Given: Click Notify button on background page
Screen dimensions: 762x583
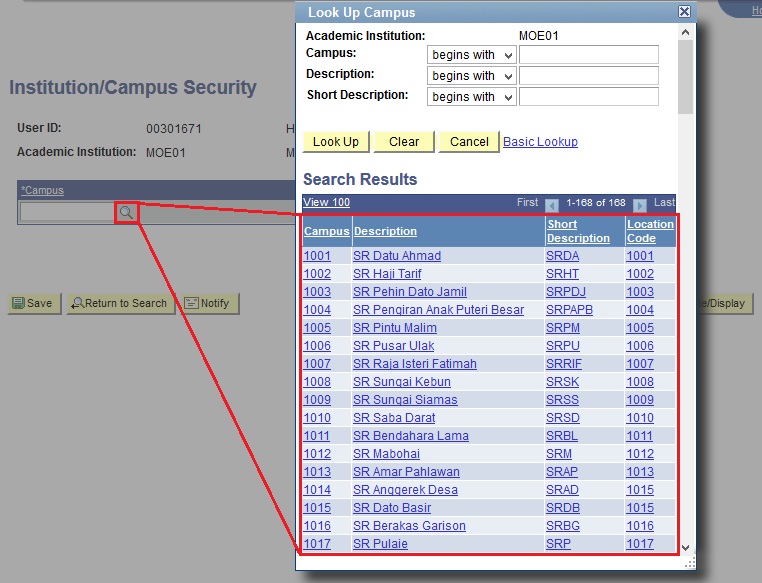Looking at the screenshot, I should (x=209, y=303).
